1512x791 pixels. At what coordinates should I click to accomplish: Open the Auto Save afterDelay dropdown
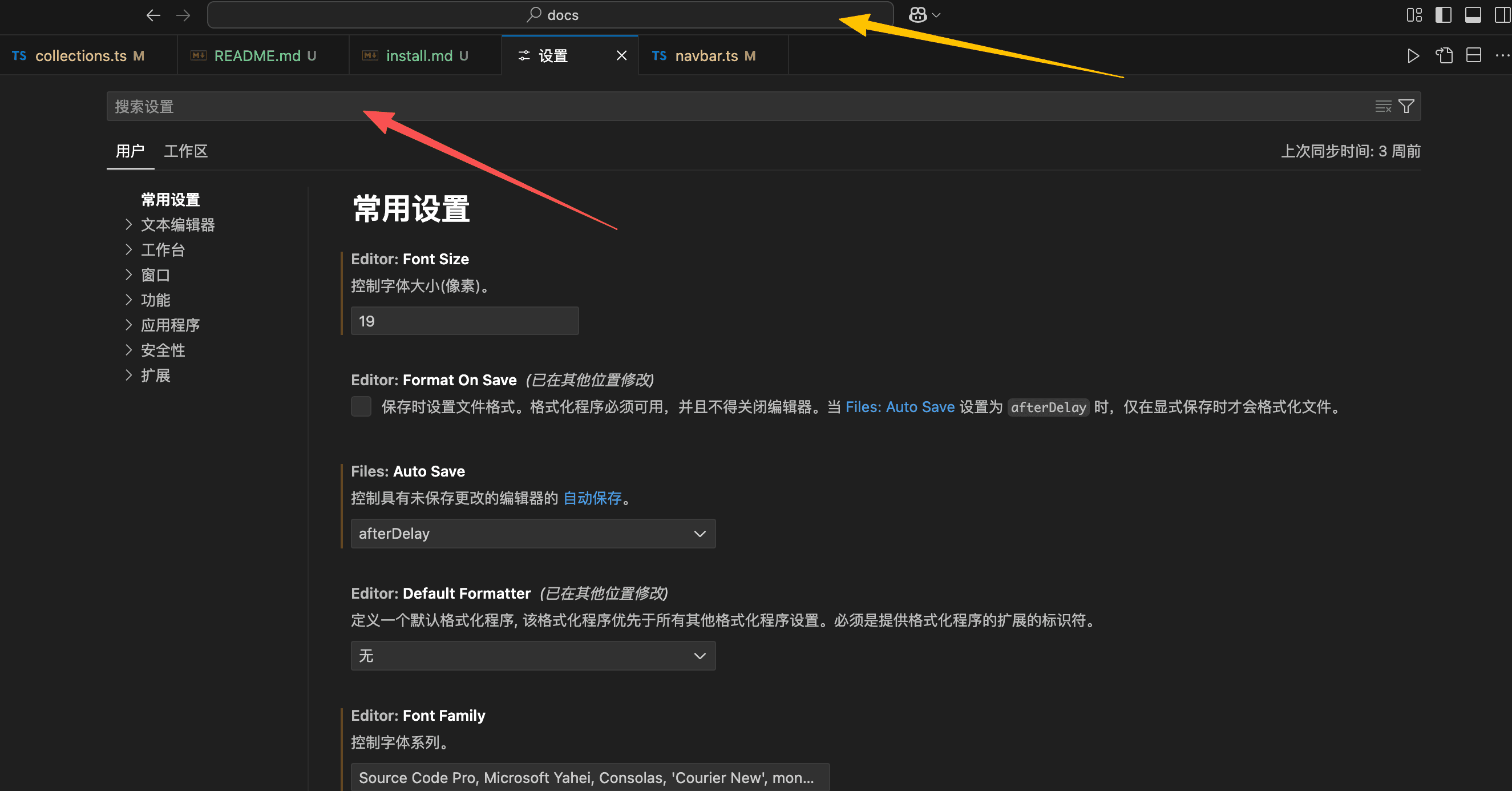click(x=532, y=533)
